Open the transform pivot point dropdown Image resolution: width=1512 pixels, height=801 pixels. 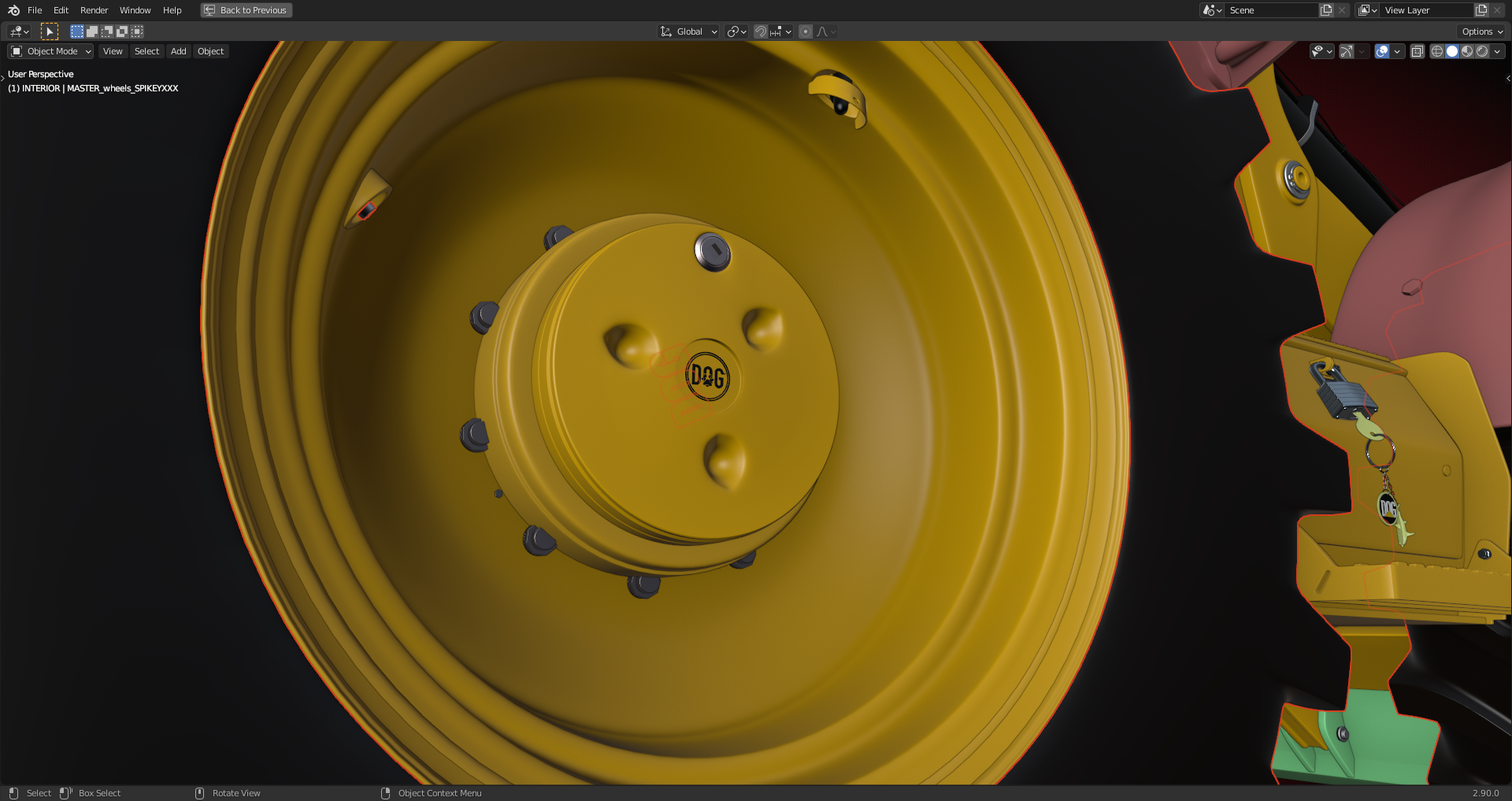(x=736, y=32)
